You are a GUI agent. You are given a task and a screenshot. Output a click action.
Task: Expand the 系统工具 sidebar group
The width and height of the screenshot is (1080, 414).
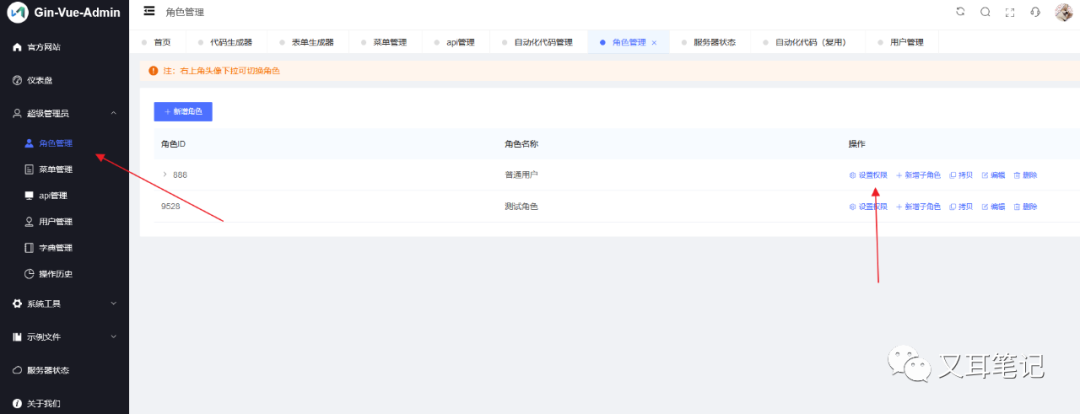coord(64,304)
